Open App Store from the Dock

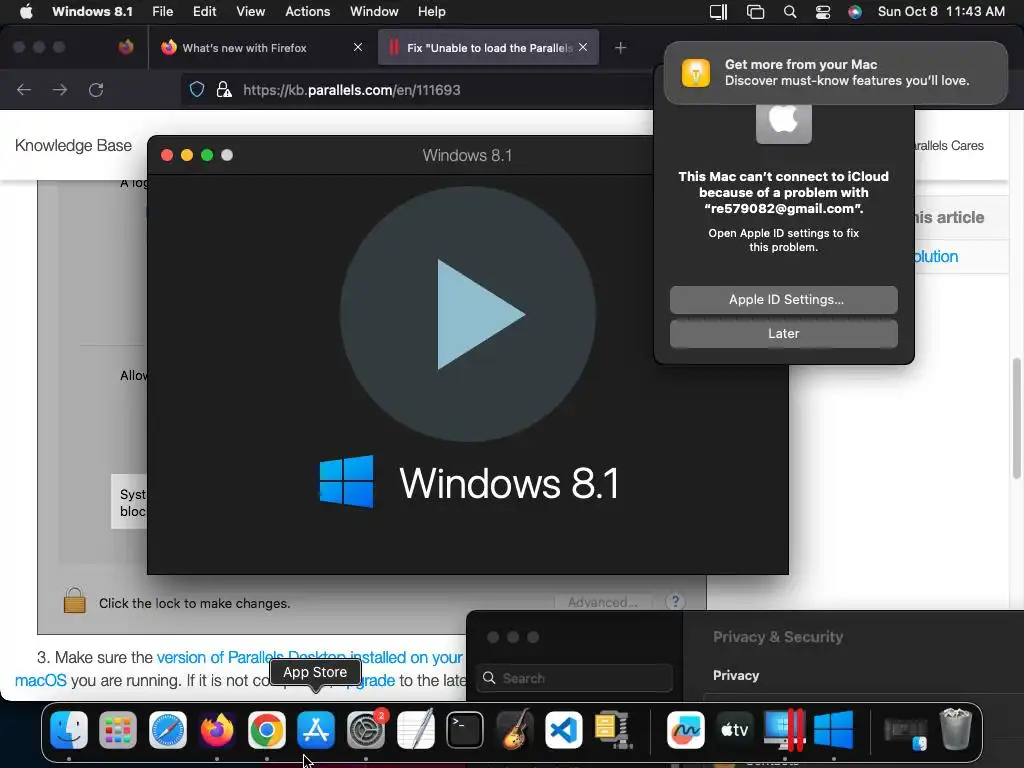pos(316,729)
